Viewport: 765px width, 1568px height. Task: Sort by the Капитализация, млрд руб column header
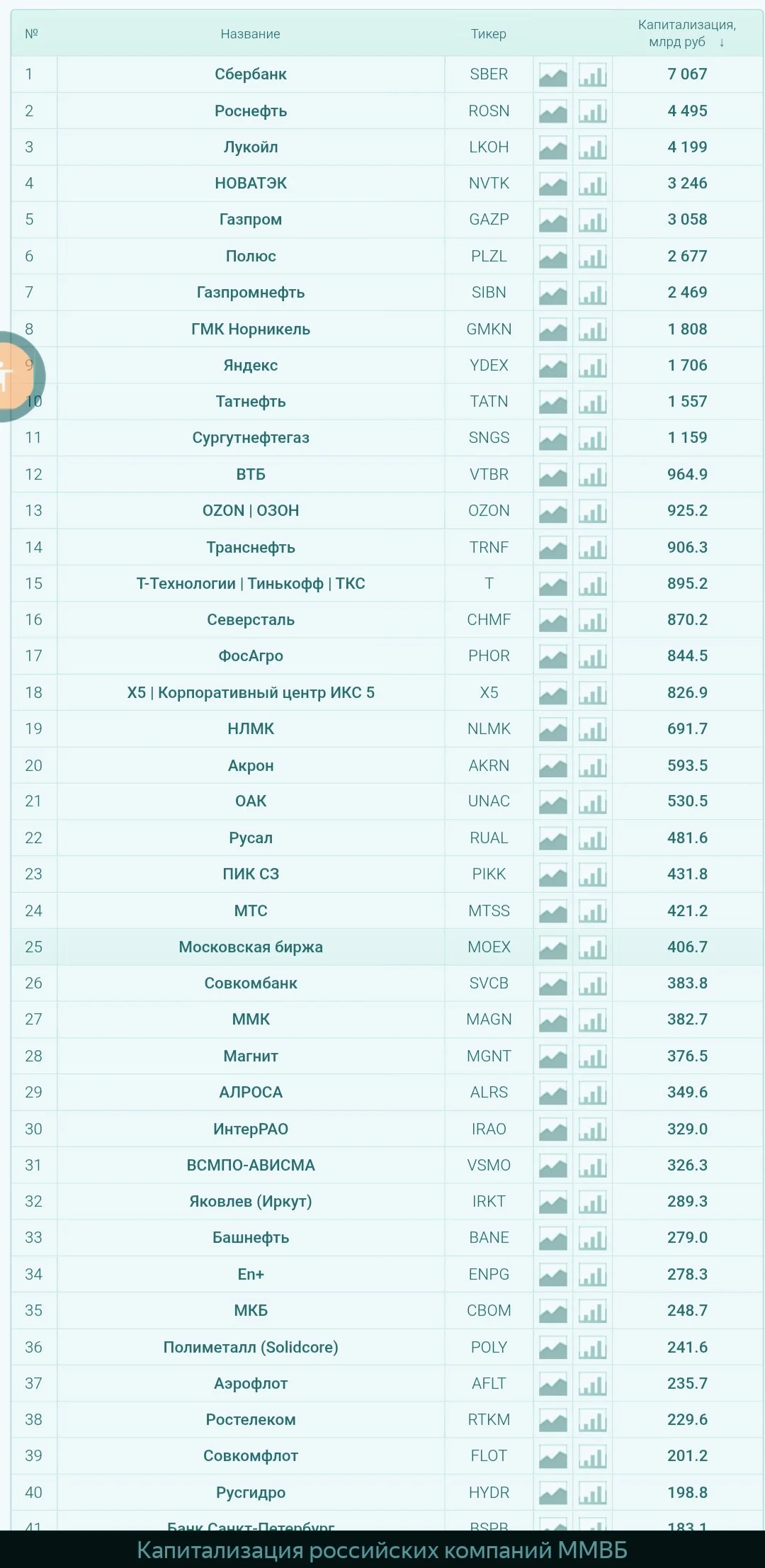tap(686, 33)
